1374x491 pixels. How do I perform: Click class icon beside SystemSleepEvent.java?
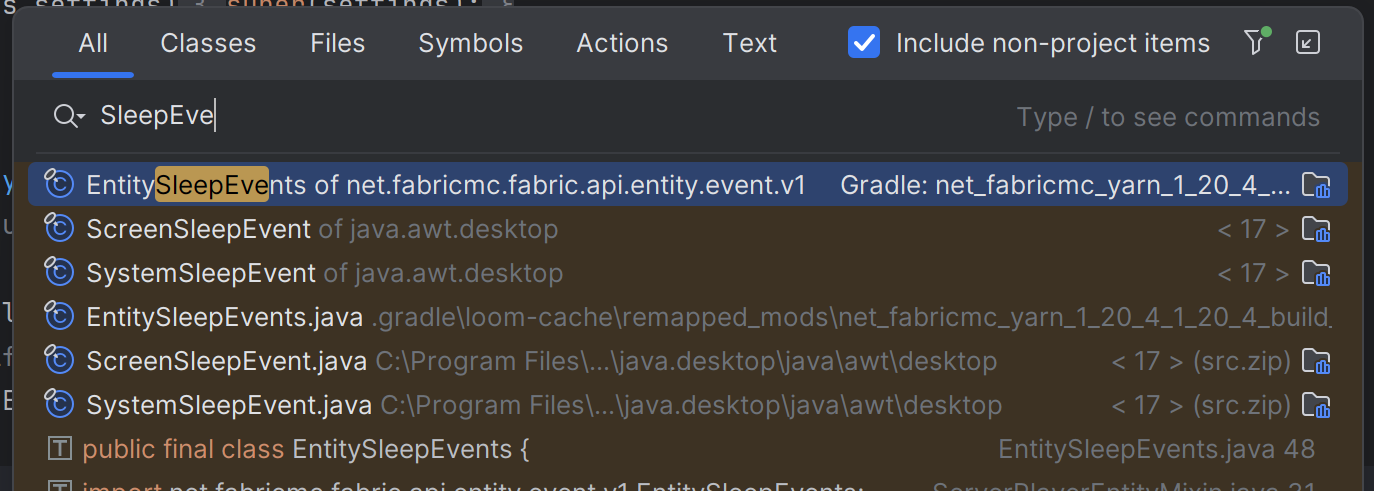pyautogui.click(x=60, y=405)
